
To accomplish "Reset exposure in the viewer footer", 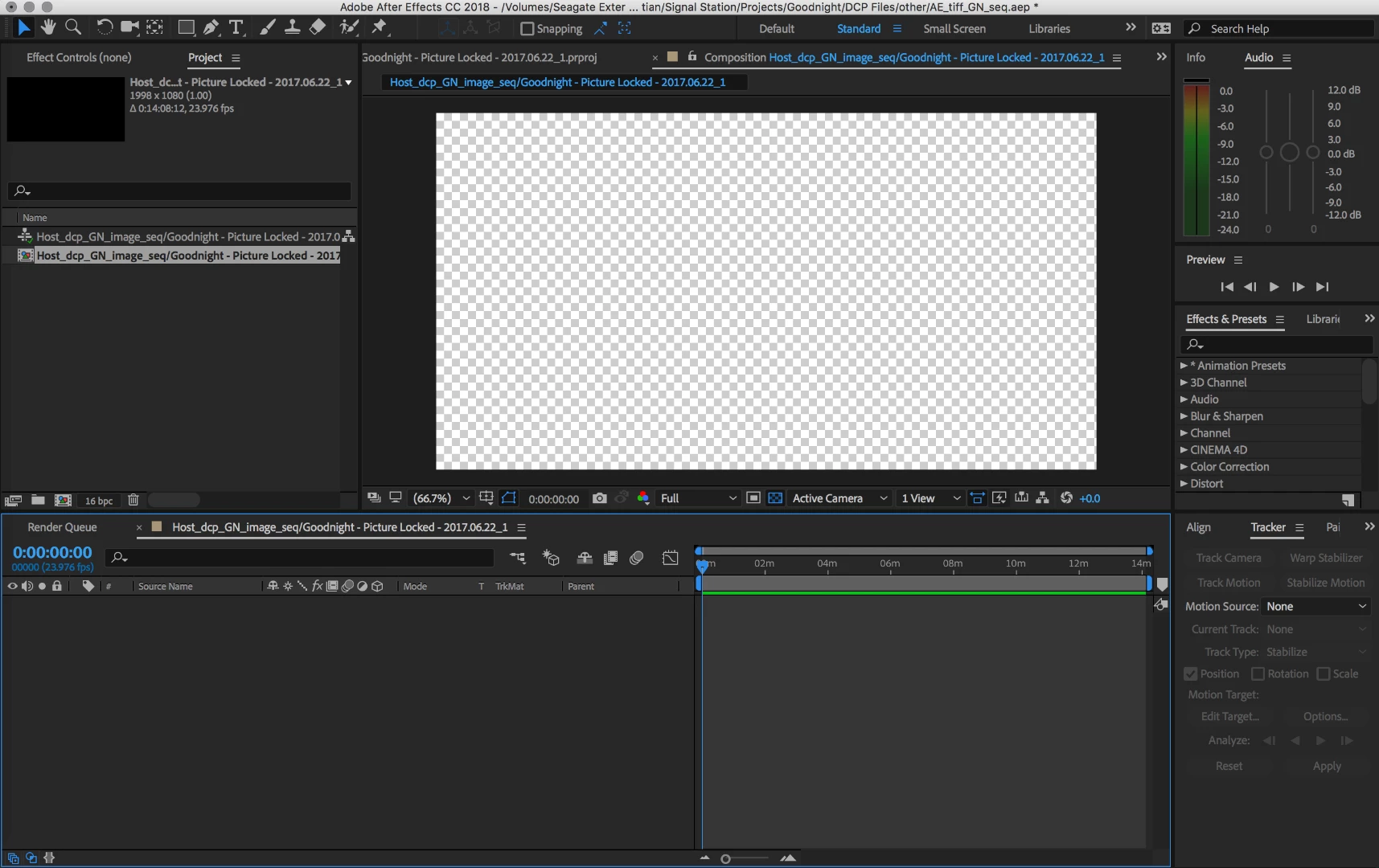I will click(1066, 498).
